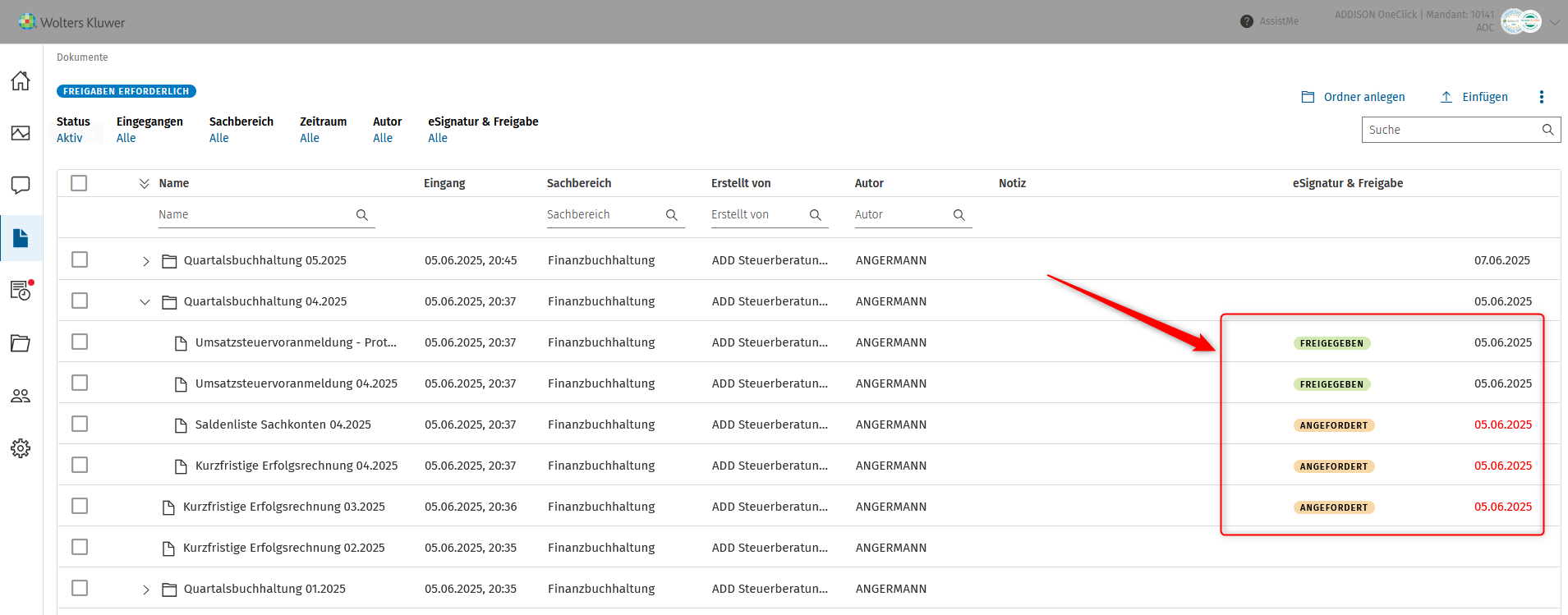This screenshot has width=1568, height=615.
Task: Check the Quartalsbuchhaltung 04.2025 row checkbox
Action: point(80,301)
